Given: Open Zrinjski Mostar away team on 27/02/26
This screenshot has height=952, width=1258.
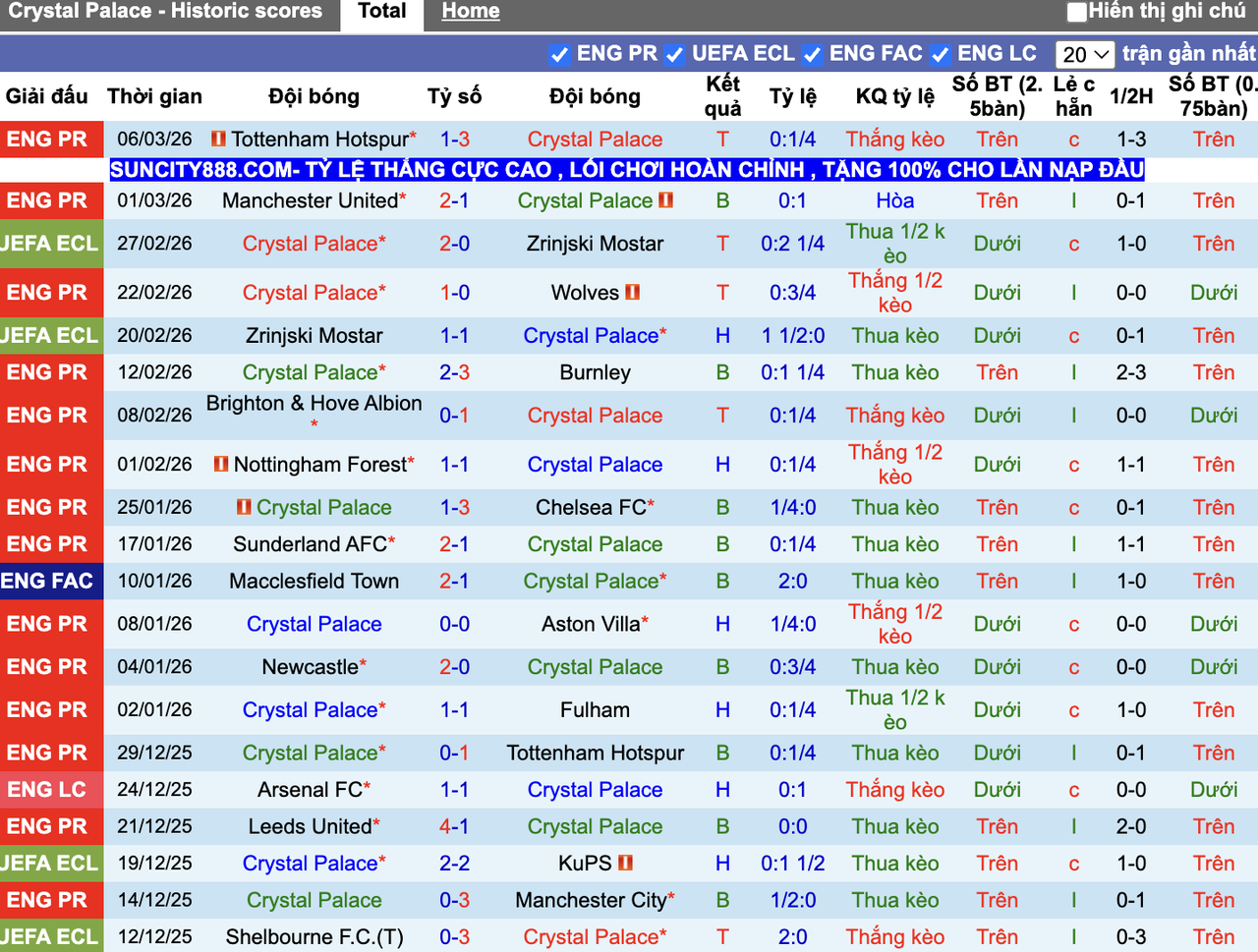Looking at the screenshot, I should 595,244.
